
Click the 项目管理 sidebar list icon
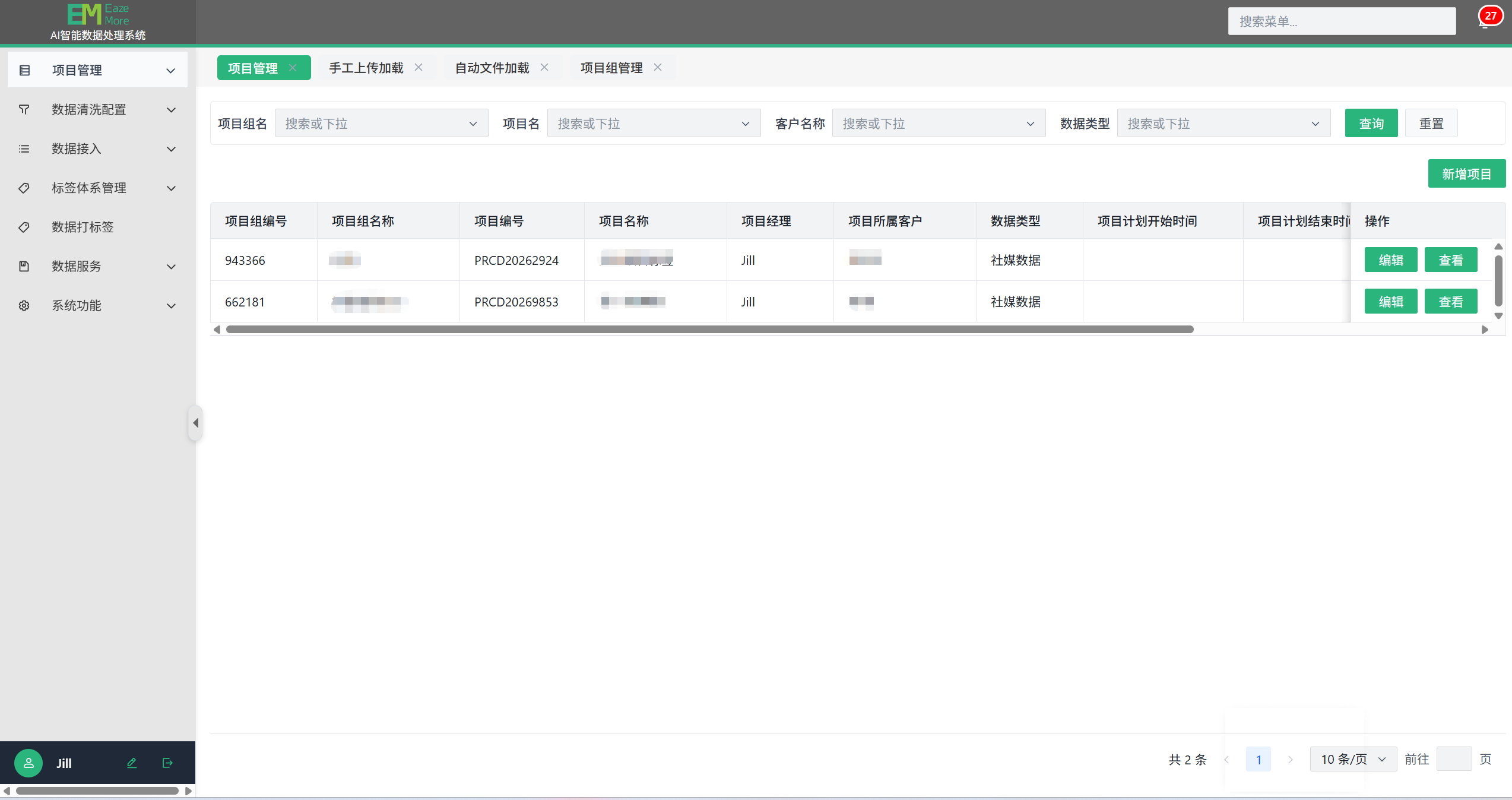(24, 71)
